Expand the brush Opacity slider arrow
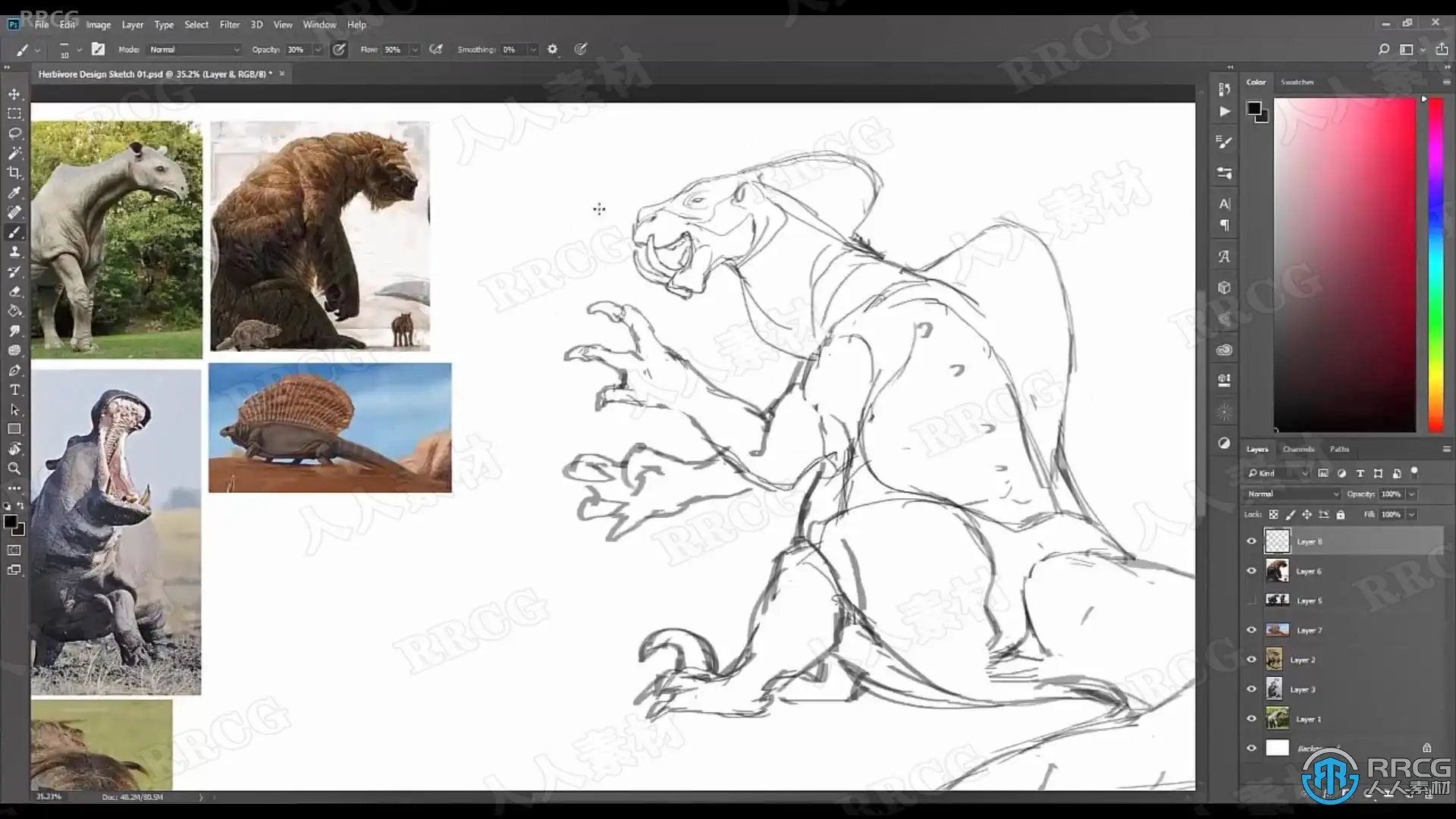This screenshot has height=819, width=1456. [x=318, y=49]
